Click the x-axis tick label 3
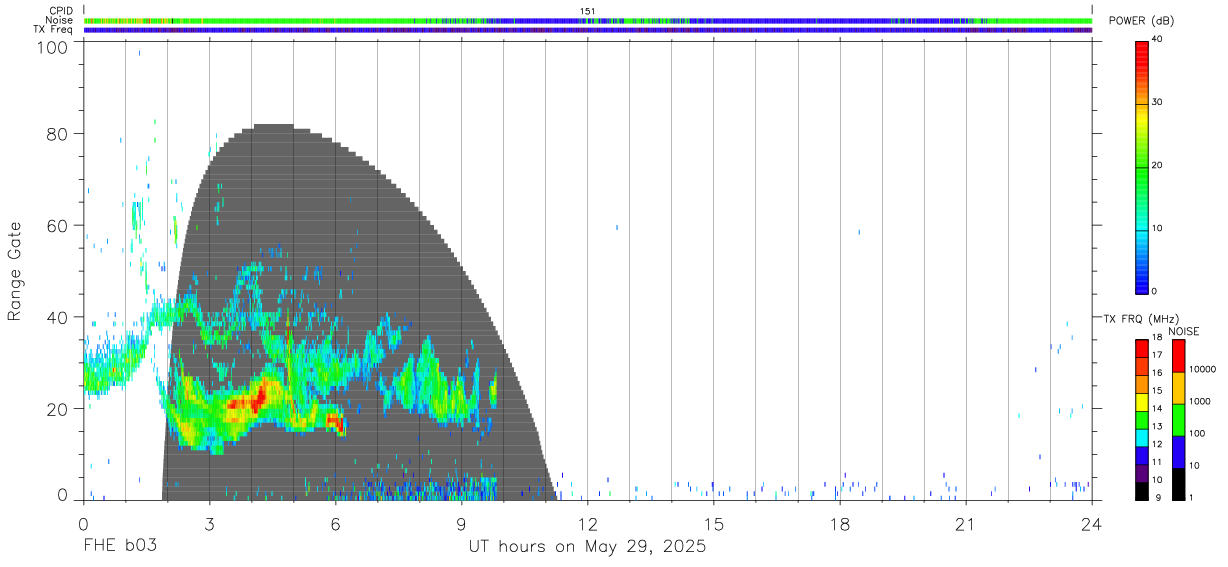The image size is (1228, 567). tap(209, 524)
